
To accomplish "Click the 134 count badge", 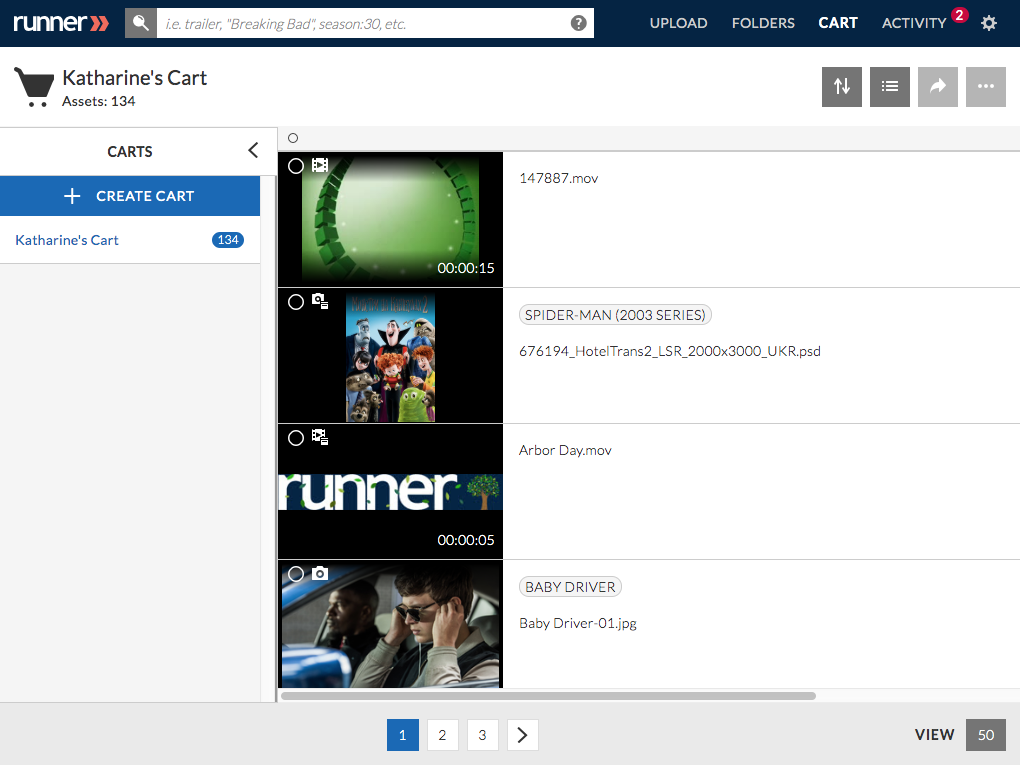I will coord(228,240).
